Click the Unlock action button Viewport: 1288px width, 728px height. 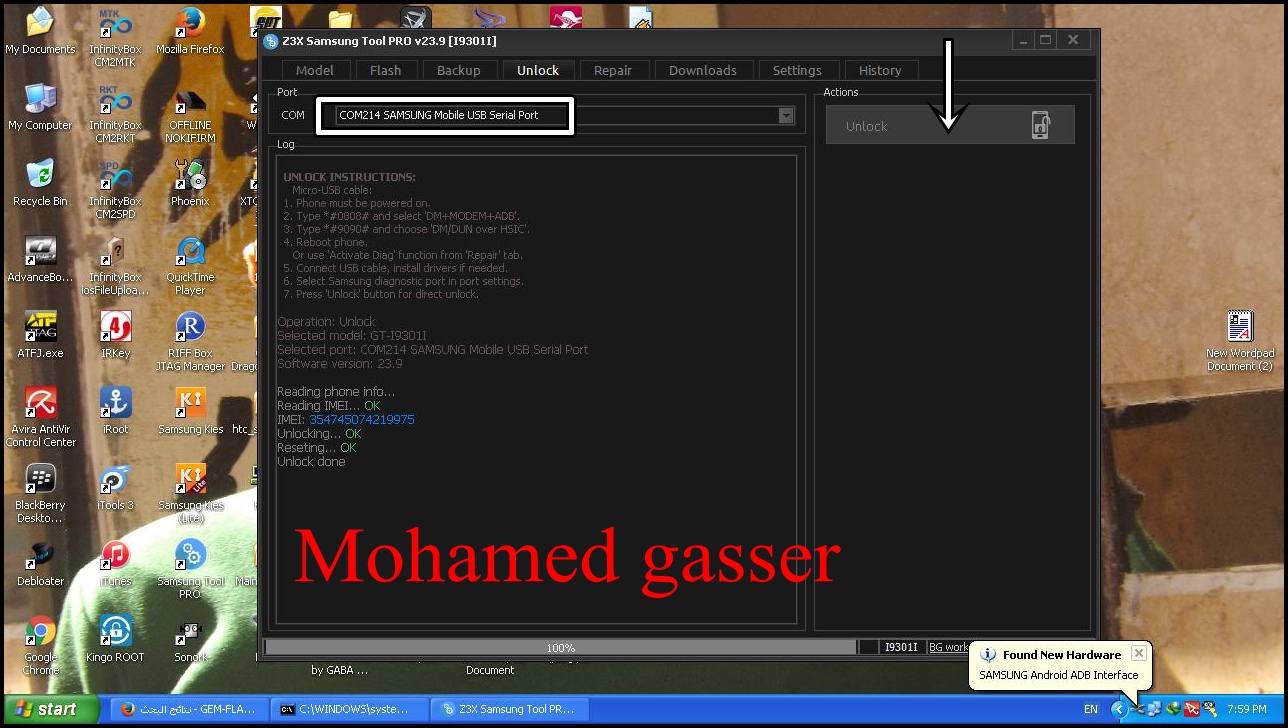(x=950, y=125)
